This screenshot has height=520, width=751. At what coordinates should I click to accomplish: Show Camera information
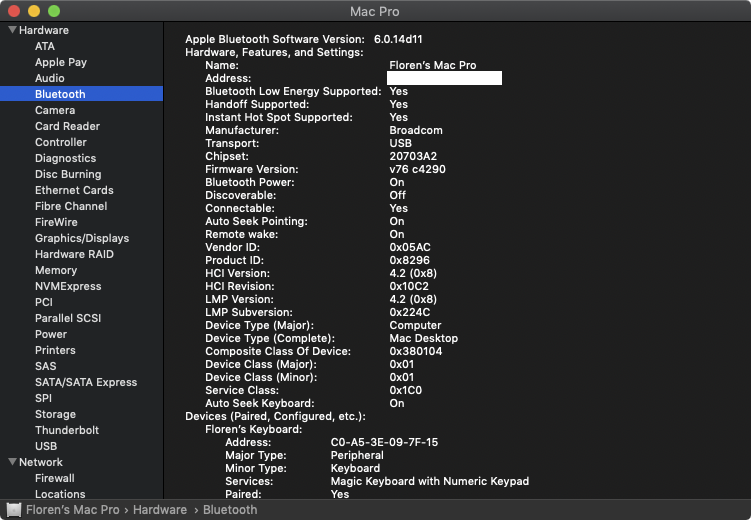55,110
